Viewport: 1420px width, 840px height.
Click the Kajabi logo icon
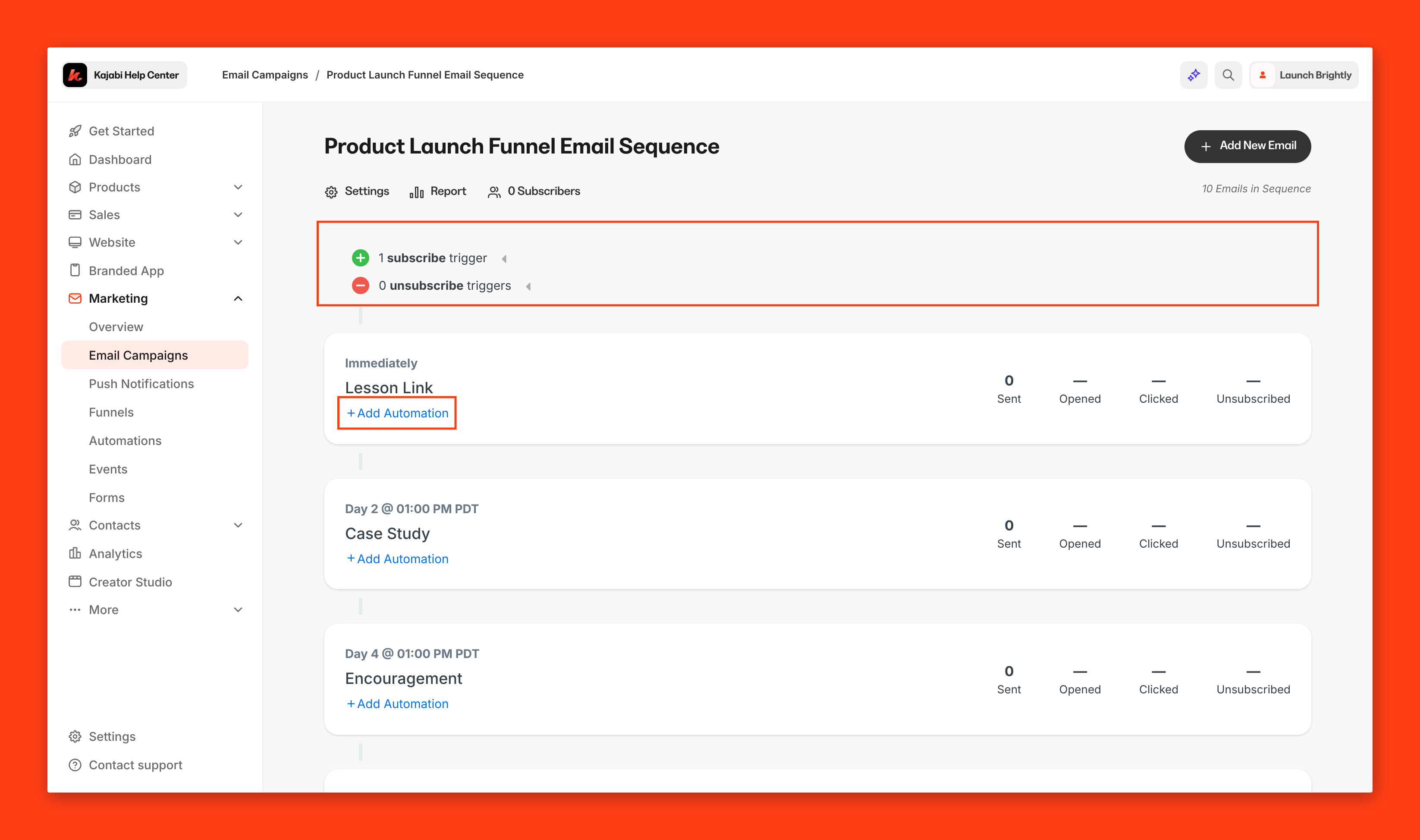[75, 75]
